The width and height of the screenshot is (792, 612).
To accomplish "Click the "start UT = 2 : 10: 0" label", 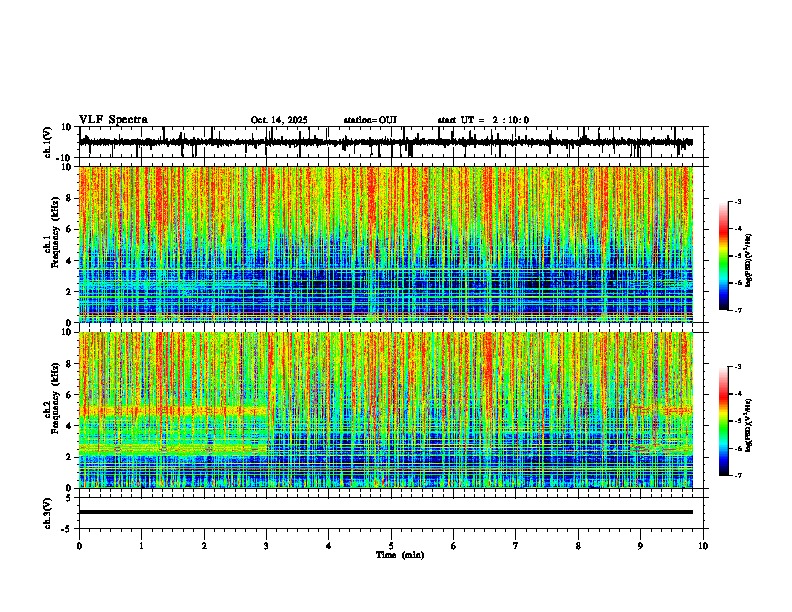I will [x=483, y=120].
